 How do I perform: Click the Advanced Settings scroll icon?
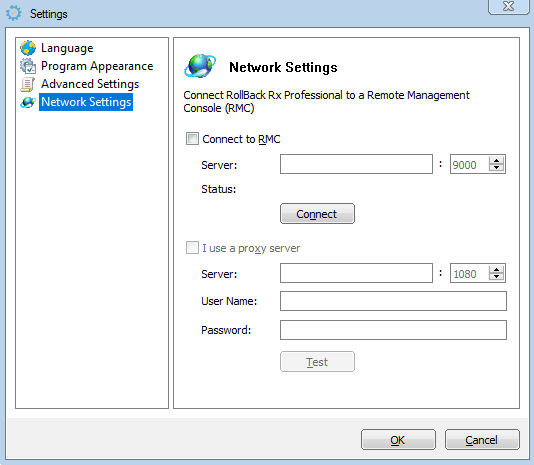[x=28, y=84]
